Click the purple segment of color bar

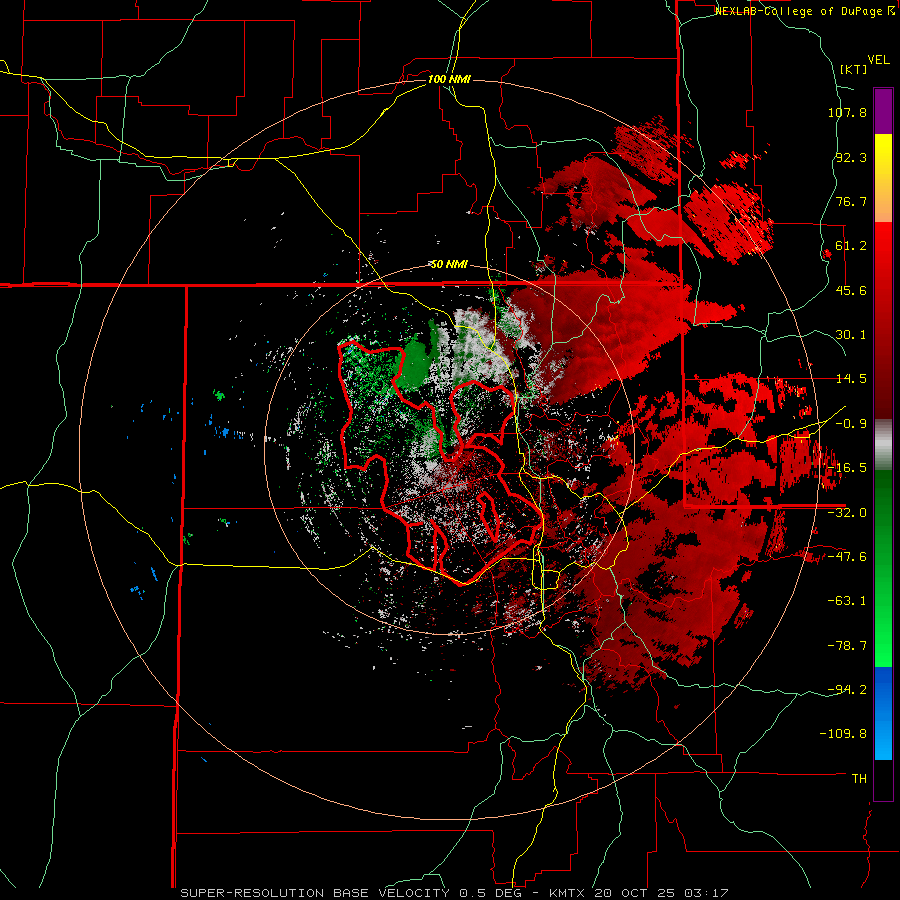click(883, 111)
